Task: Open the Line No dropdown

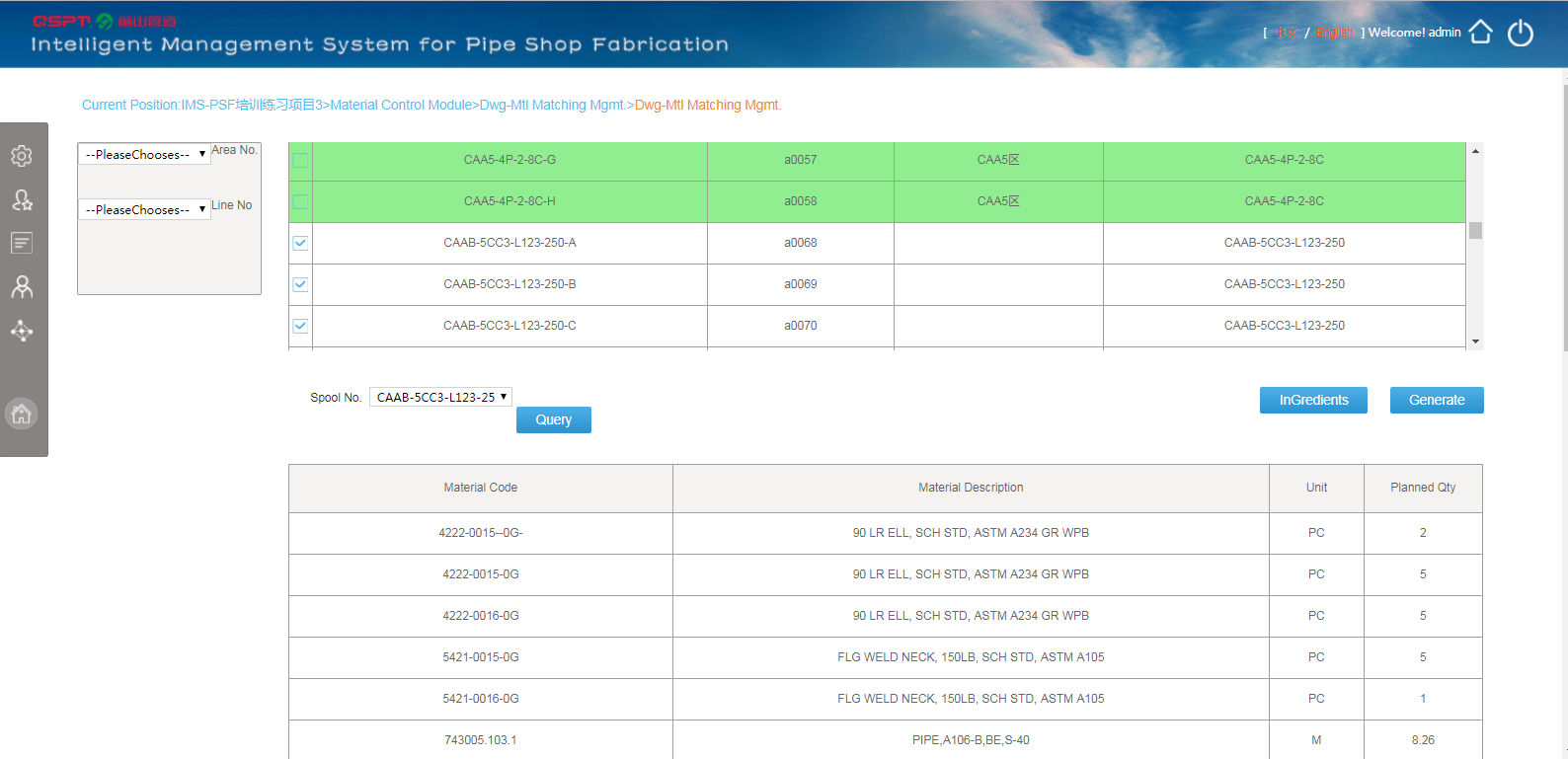Action: coord(144,210)
